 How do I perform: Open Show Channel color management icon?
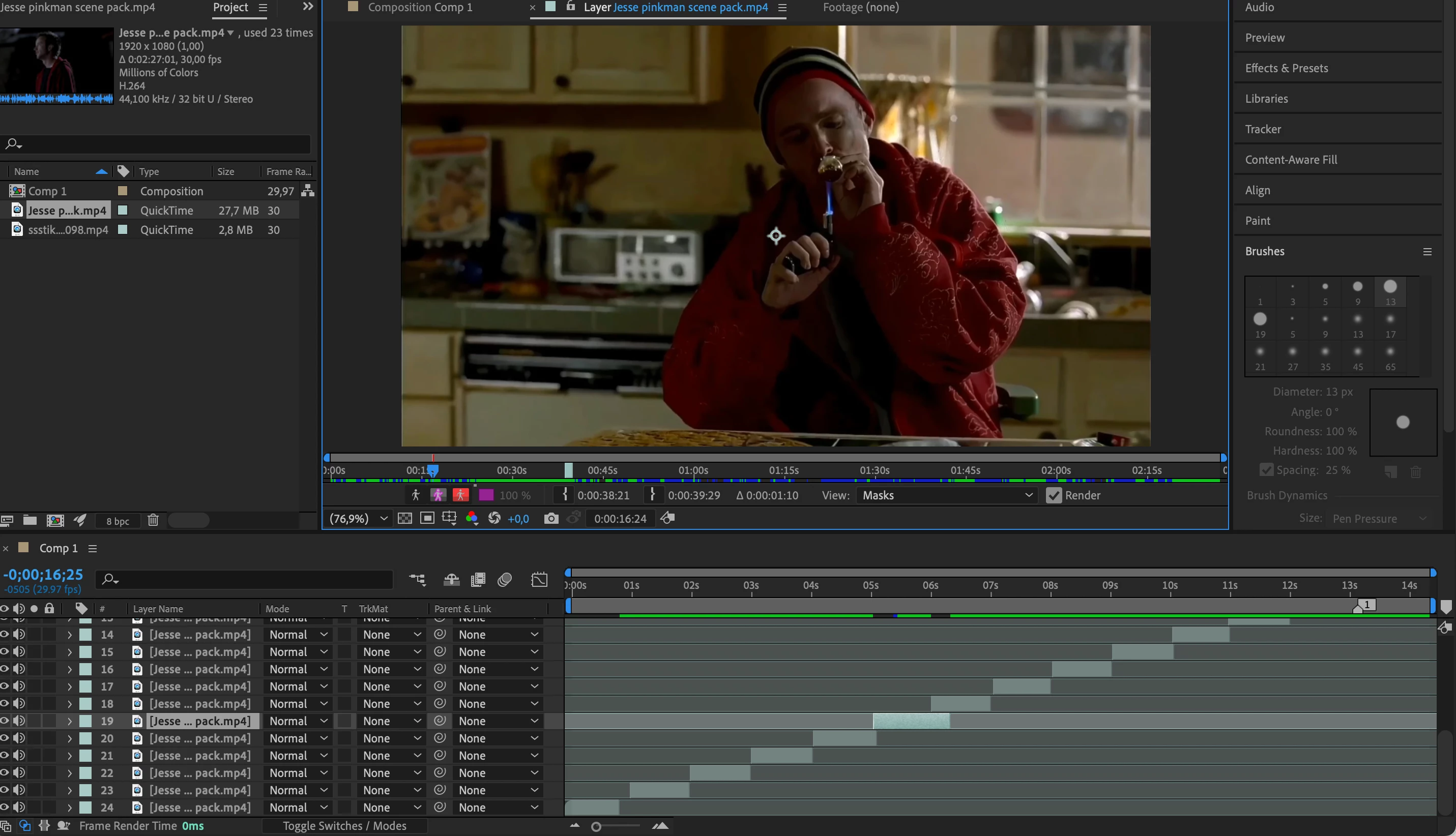coord(472,519)
